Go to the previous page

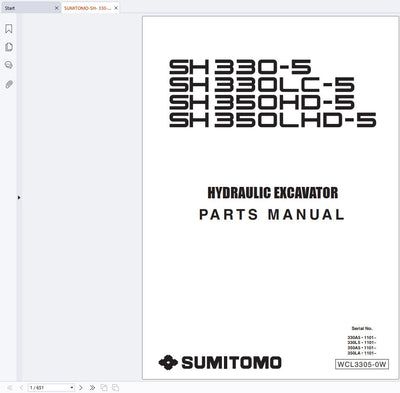click(x=21, y=388)
